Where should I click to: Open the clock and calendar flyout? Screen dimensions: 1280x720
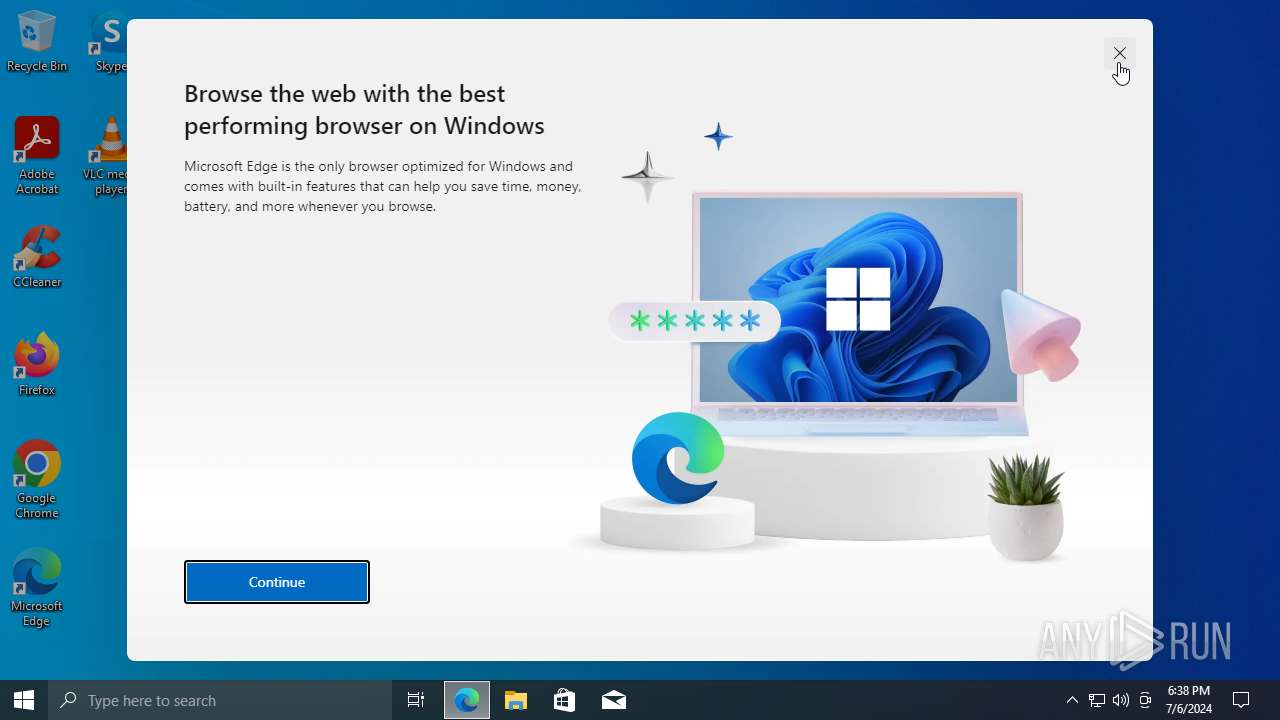(x=1189, y=700)
